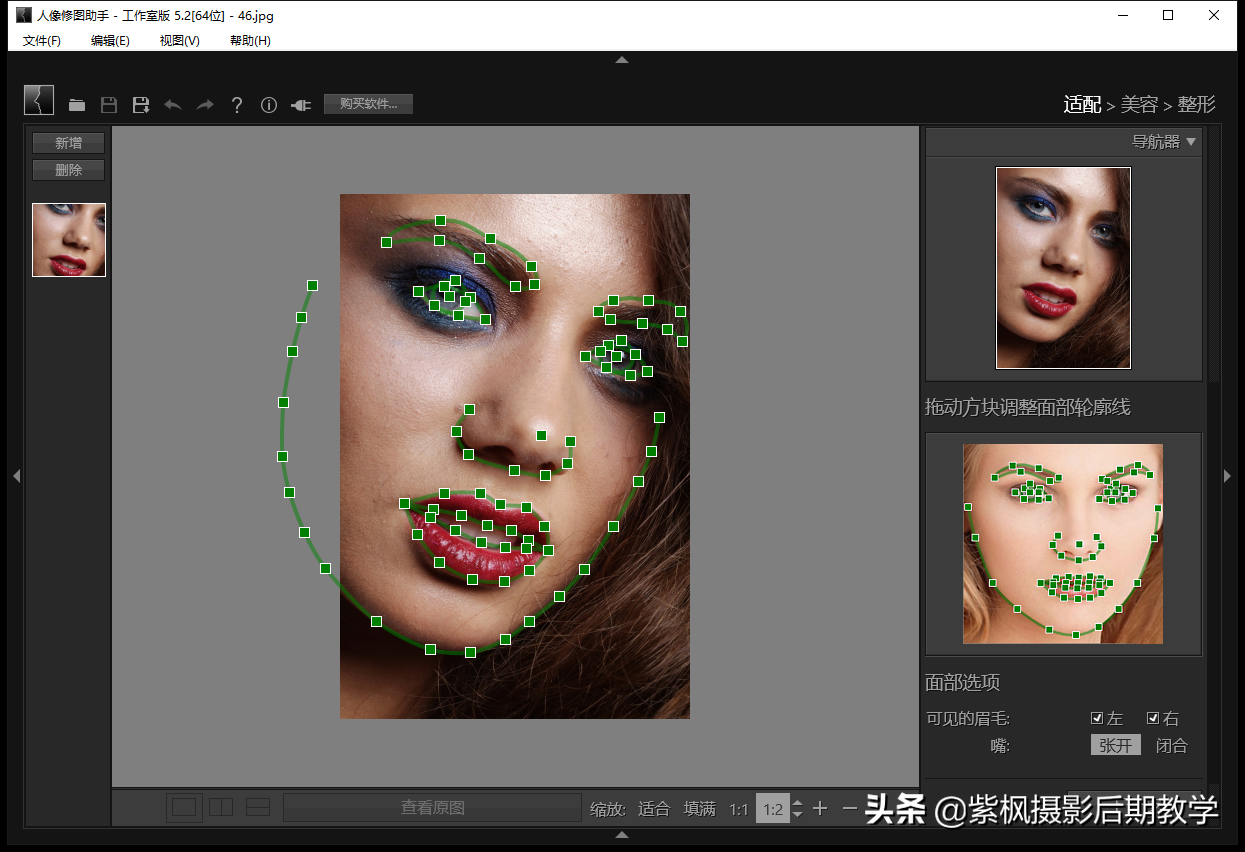Click the save-as disk icon with arrow
Viewport: 1245px width, 852px height.
click(141, 105)
